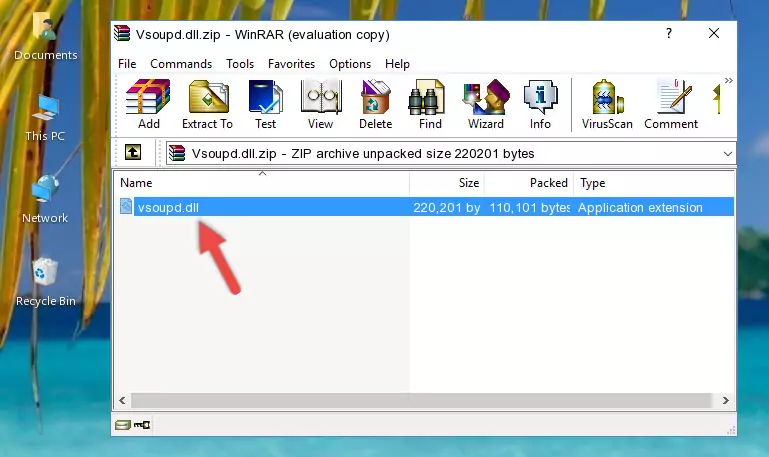Click the 220,201 size cell

coord(446,207)
